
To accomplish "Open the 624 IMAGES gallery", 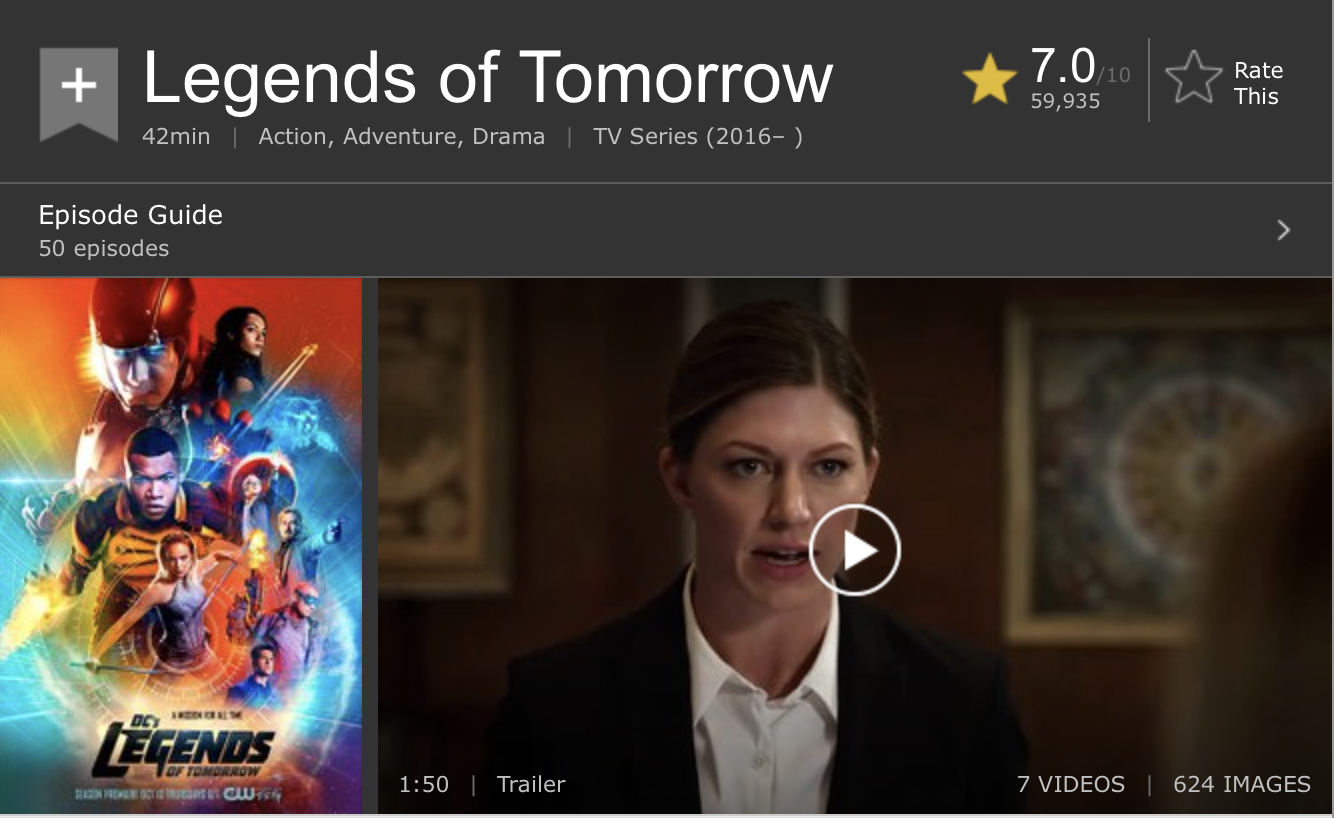I will [1242, 785].
